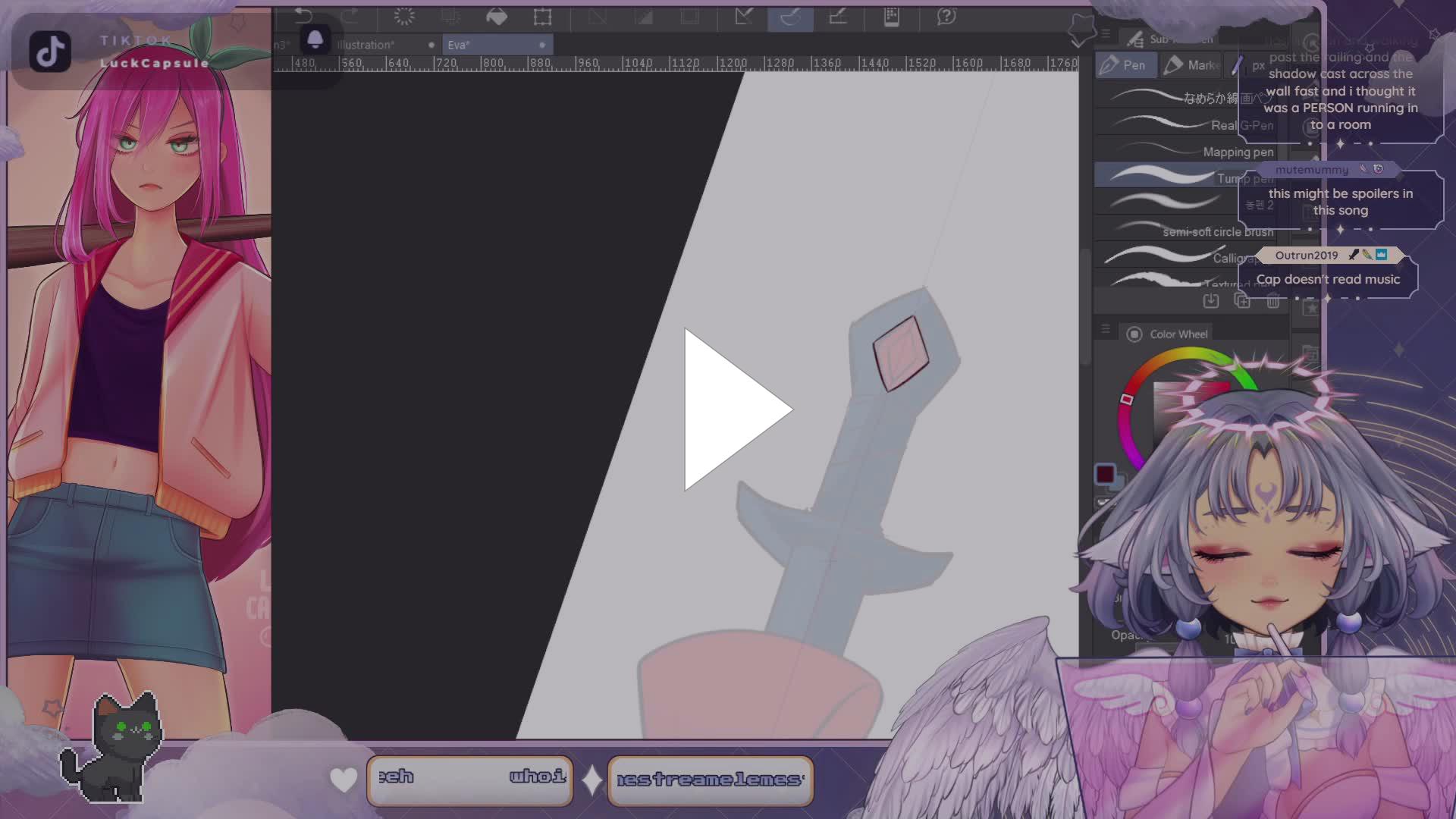Import a sub tool via the download icon
The height and width of the screenshot is (819, 1456).
(x=1212, y=302)
